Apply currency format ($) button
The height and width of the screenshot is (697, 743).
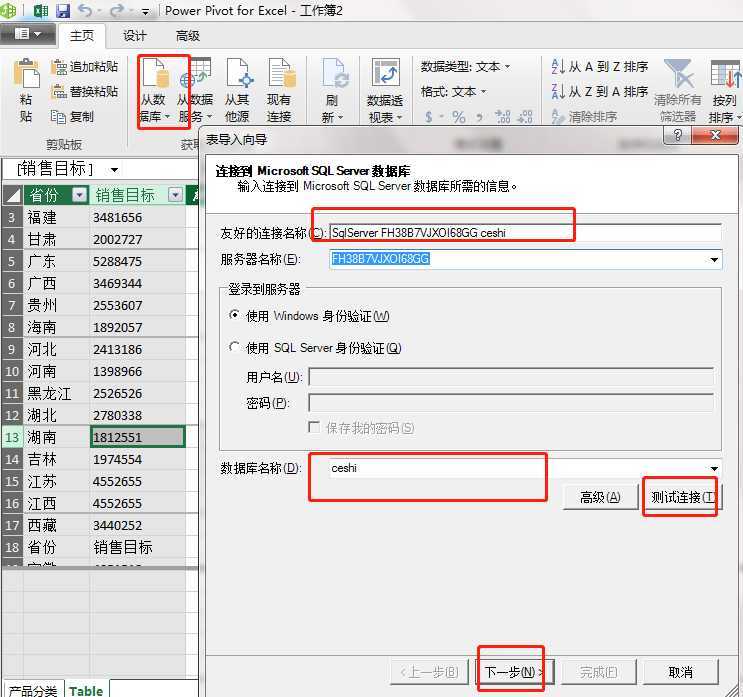[429, 117]
